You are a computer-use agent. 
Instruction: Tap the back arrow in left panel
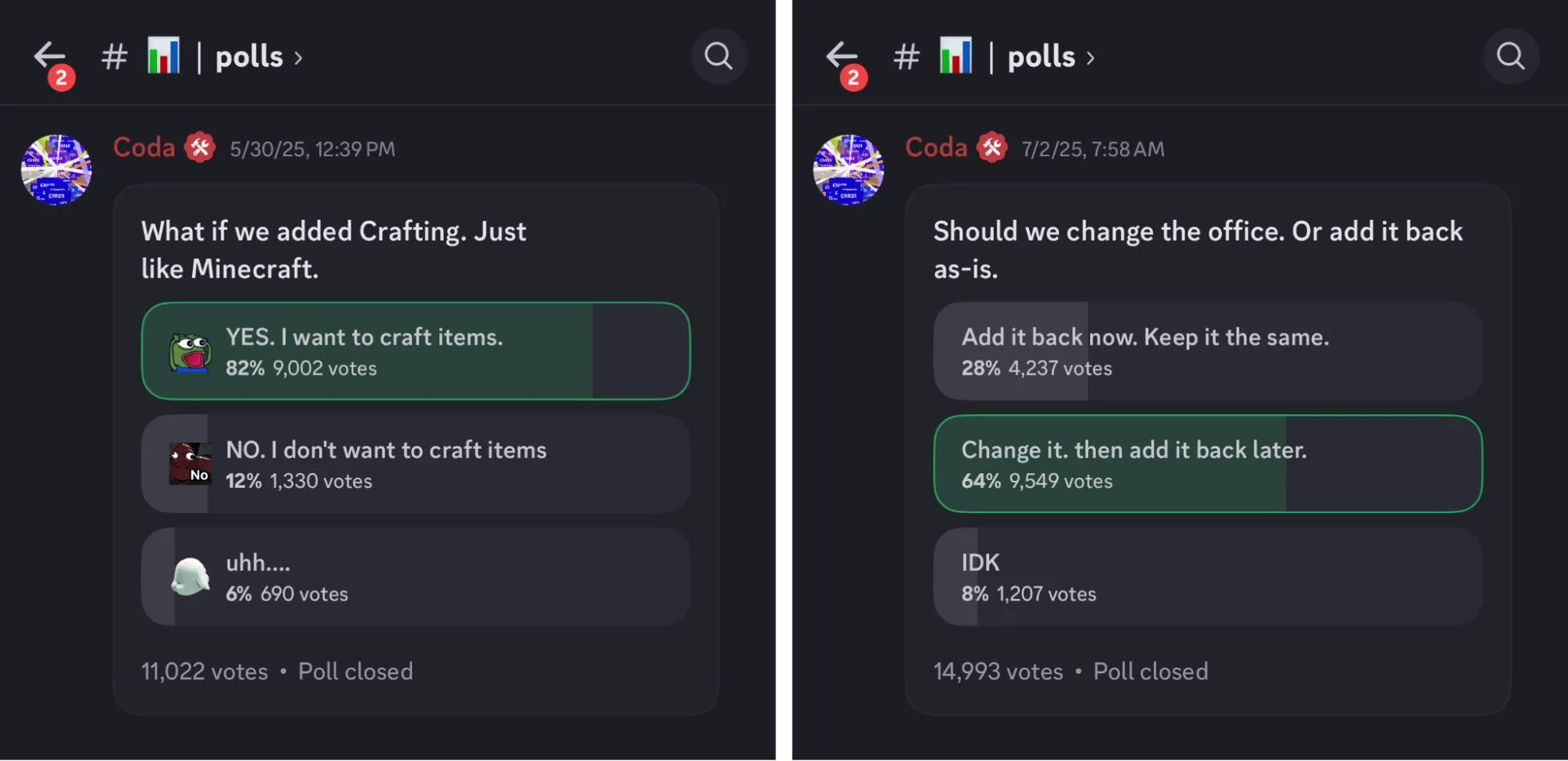pos(49,56)
